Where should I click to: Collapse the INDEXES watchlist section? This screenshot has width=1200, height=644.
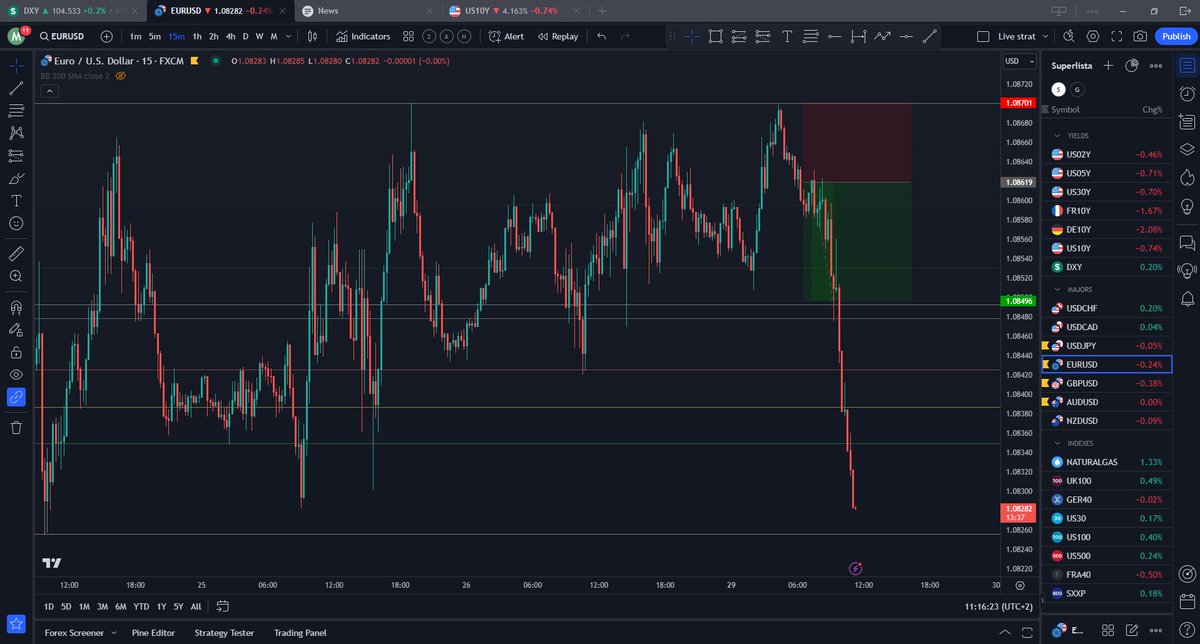pyautogui.click(x=1058, y=443)
